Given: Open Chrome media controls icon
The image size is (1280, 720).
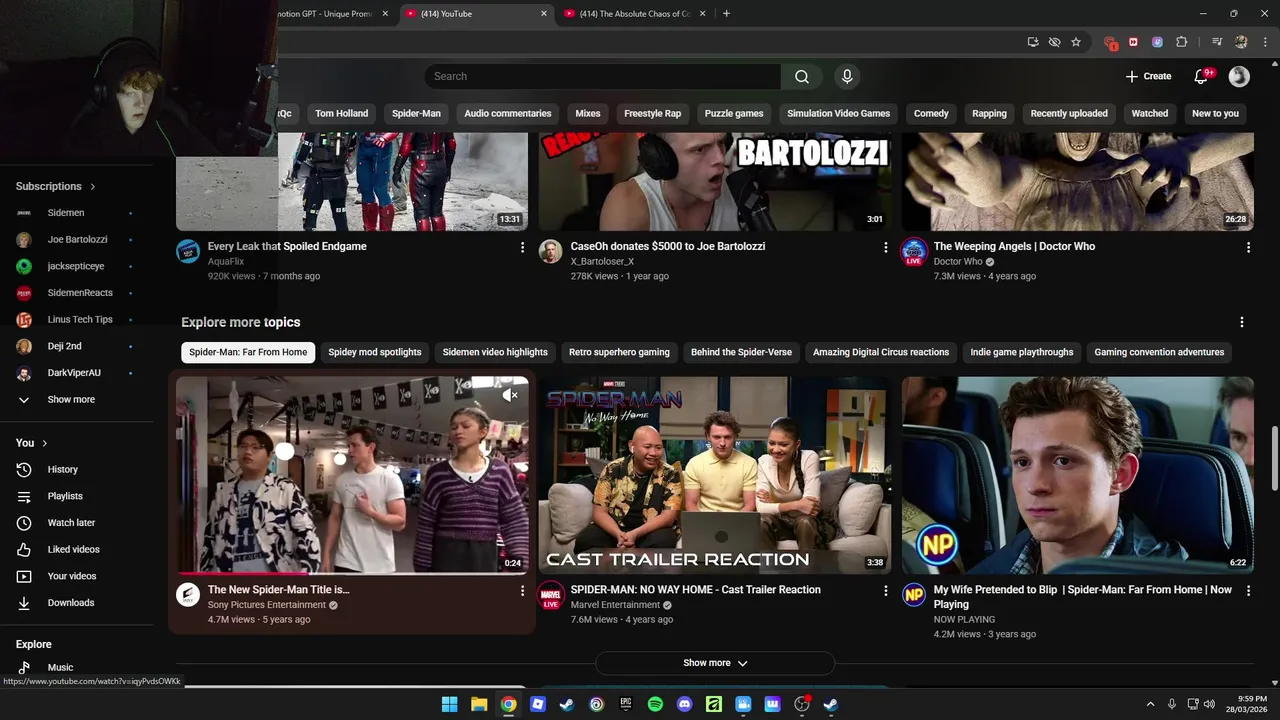Looking at the screenshot, I should tap(1217, 42).
